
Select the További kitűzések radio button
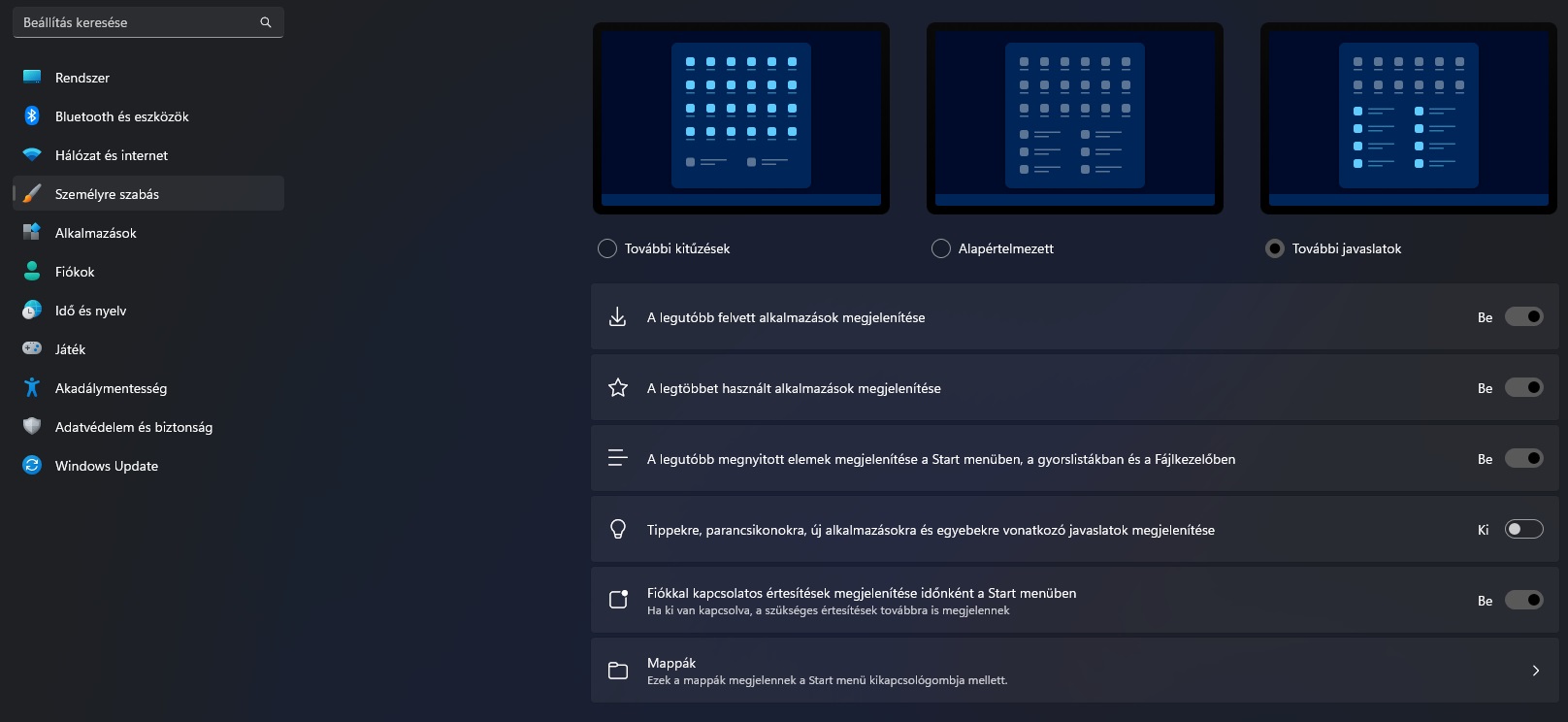pos(607,248)
